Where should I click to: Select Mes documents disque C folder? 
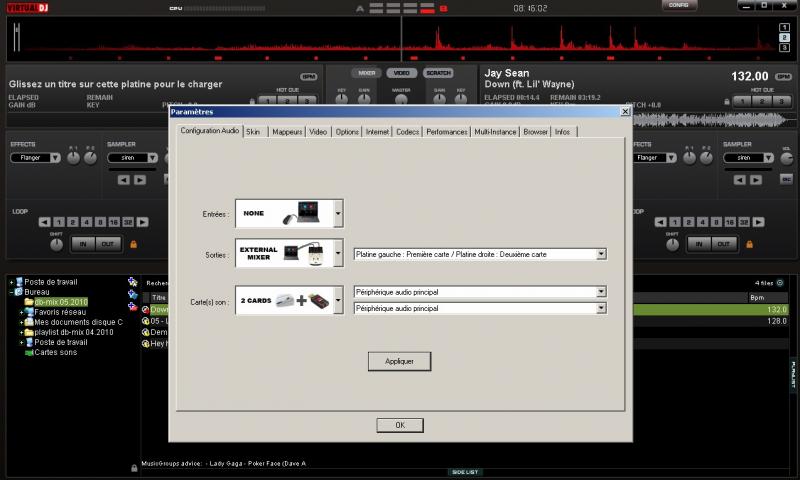[79, 322]
